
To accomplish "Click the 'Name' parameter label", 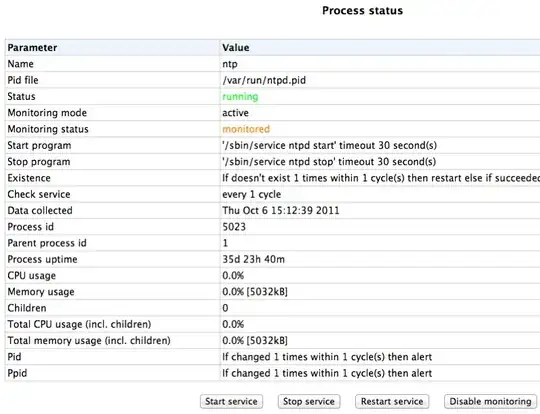I will 21,64.
